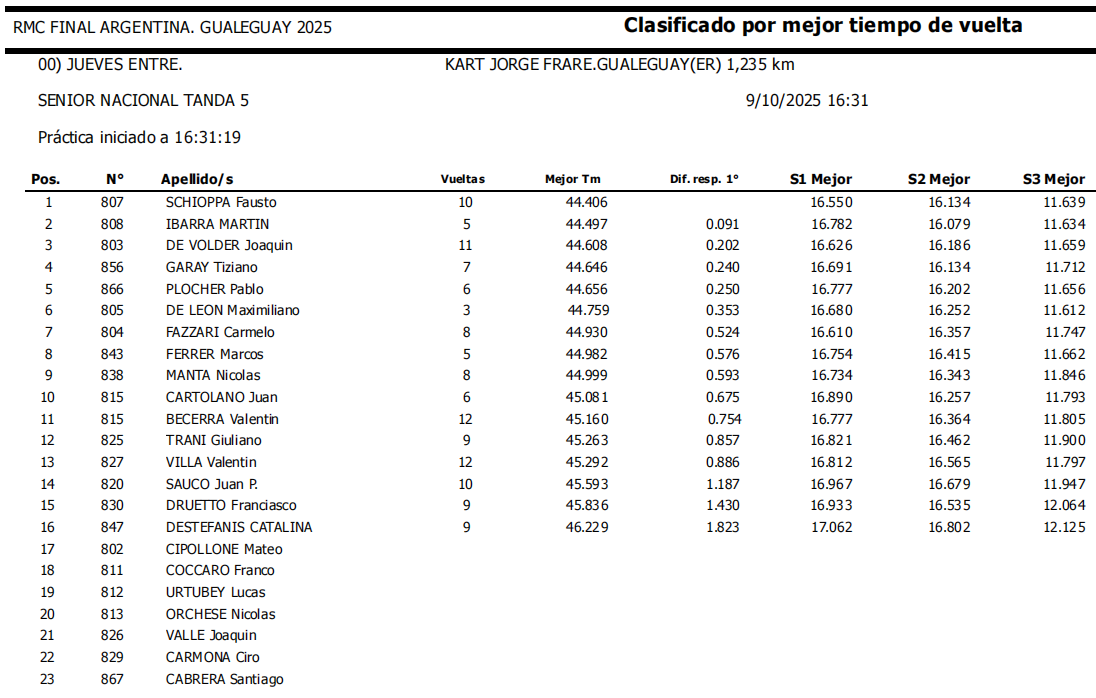
Task: Click the 'Clasificado por mejor tiempo de vuelta' heading
Action: click(822, 26)
